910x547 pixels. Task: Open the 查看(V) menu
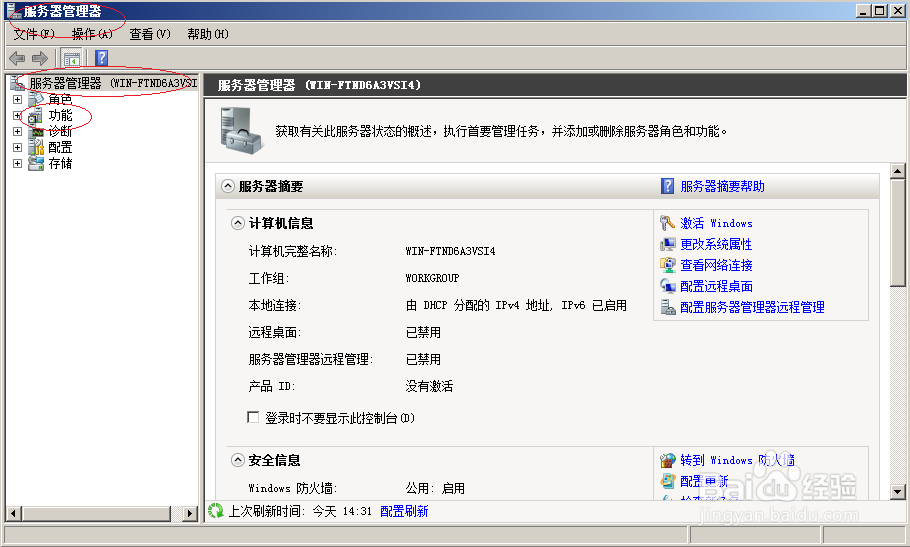[150, 34]
